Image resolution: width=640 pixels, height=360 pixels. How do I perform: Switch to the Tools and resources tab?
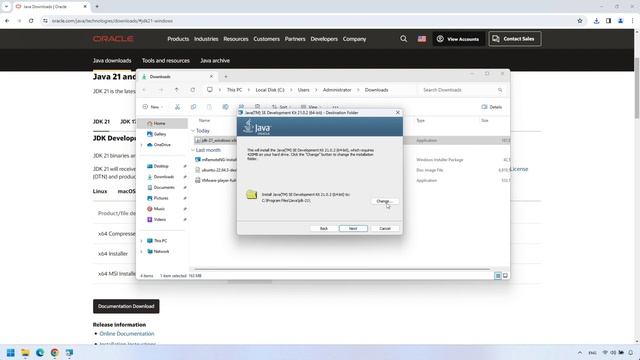tap(166, 60)
